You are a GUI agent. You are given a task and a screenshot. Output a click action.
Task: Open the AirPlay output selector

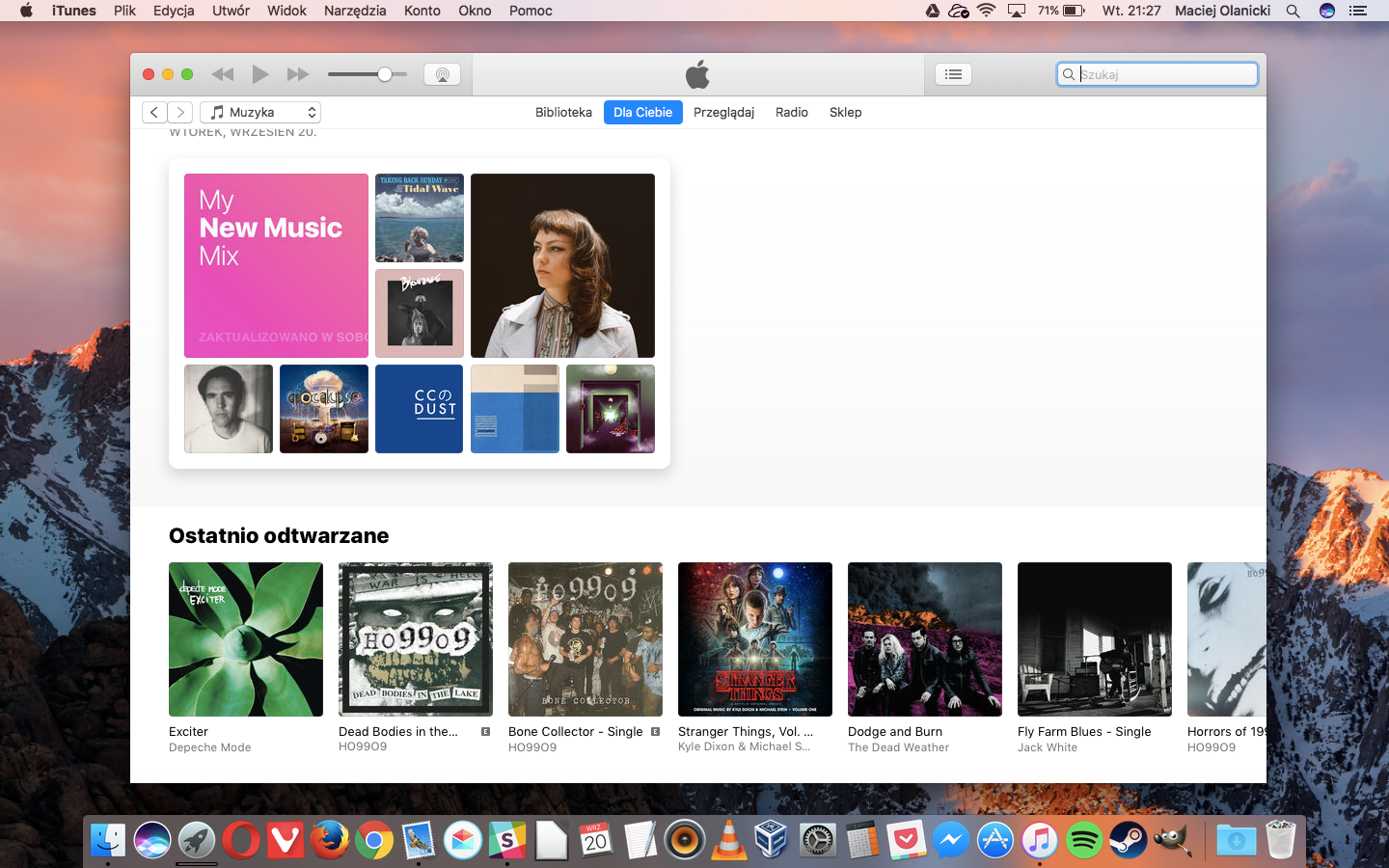tap(442, 74)
